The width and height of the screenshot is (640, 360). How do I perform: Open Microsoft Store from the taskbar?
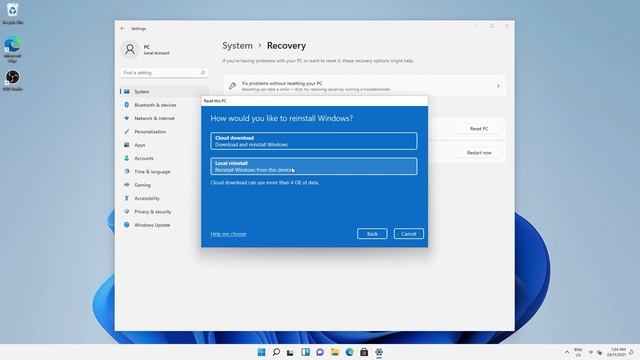tap(364, 352)
